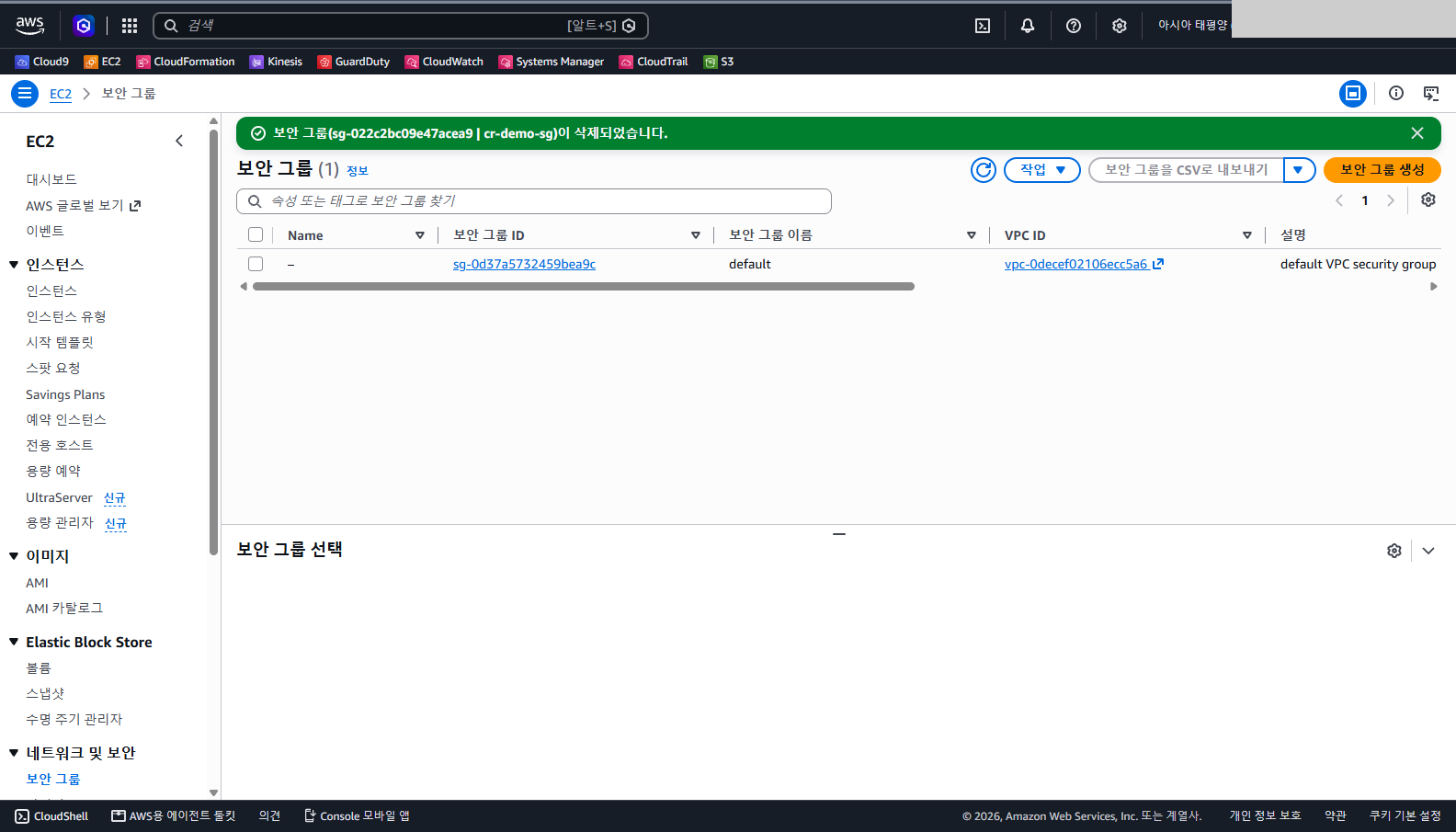Open Savings Plans in the sidebar
The image size is (1456, 832).
click(65, 394)
